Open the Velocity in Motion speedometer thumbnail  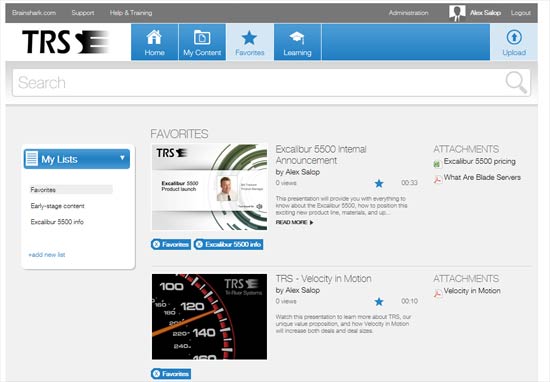click(x=209, y=317)
